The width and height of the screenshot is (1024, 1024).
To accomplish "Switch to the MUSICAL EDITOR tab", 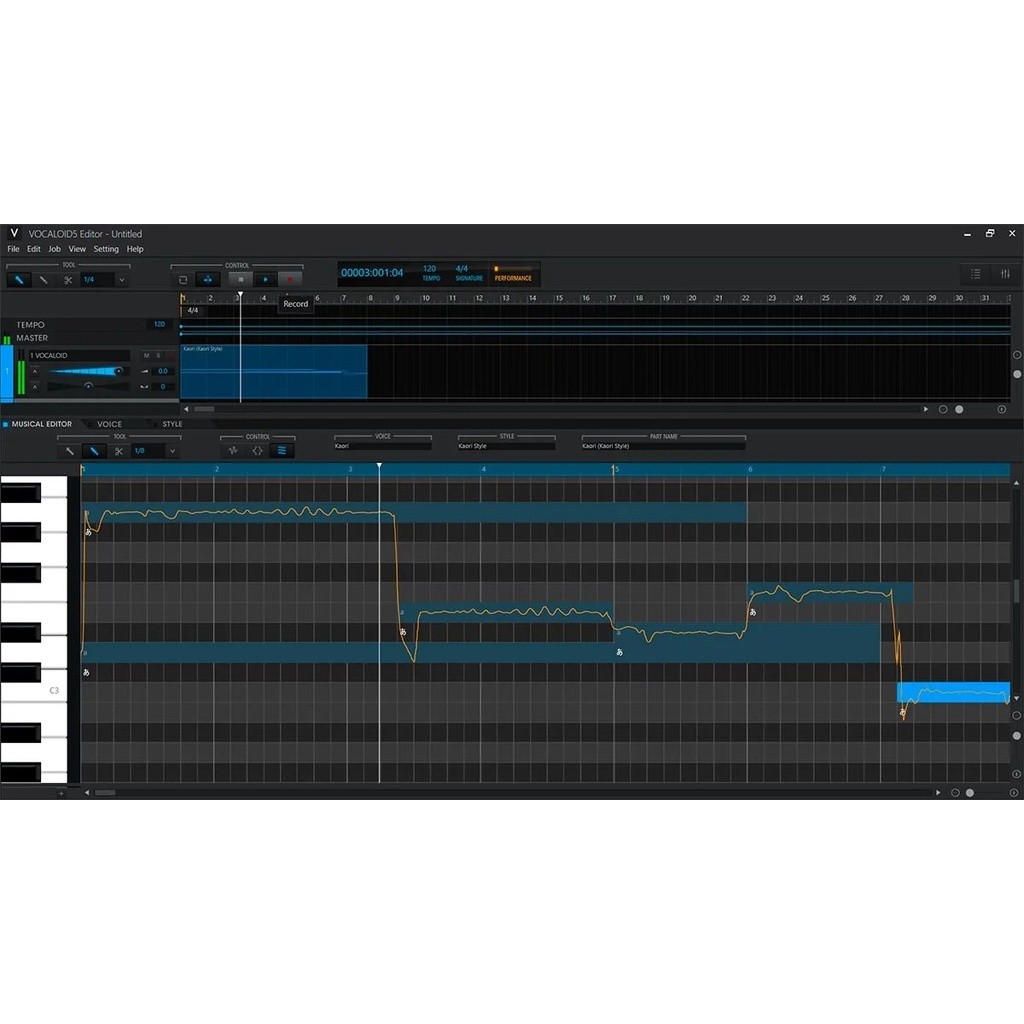I will (41, 424).
